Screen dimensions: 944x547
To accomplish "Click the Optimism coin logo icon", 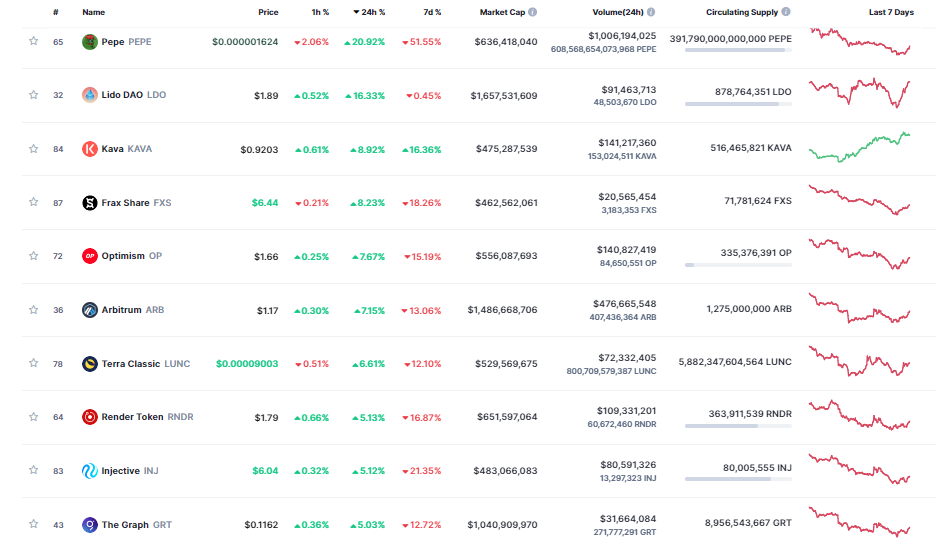I will (x=90, y=256).
